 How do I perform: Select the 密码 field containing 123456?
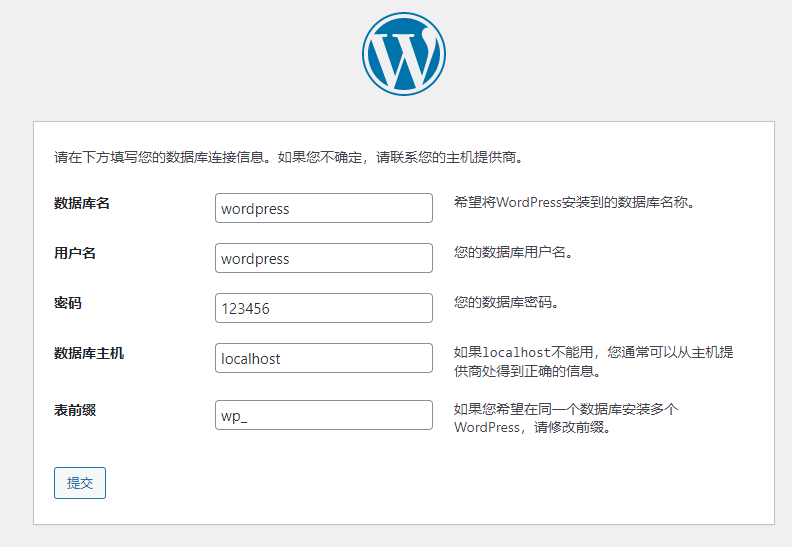pyautogui.click(x=324, y=308)
